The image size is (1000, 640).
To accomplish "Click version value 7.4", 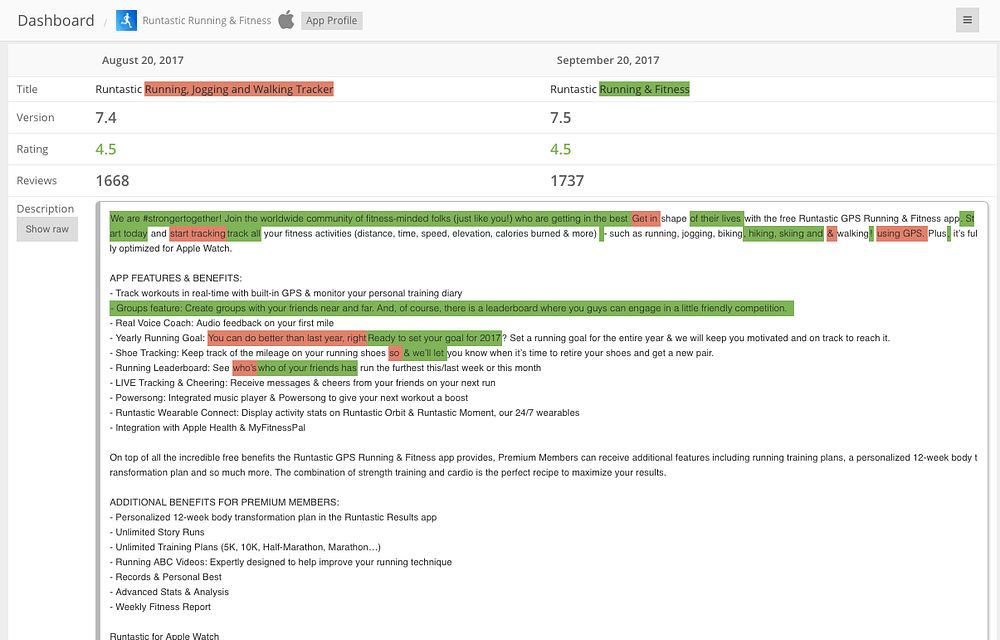I will click(106, 117).
